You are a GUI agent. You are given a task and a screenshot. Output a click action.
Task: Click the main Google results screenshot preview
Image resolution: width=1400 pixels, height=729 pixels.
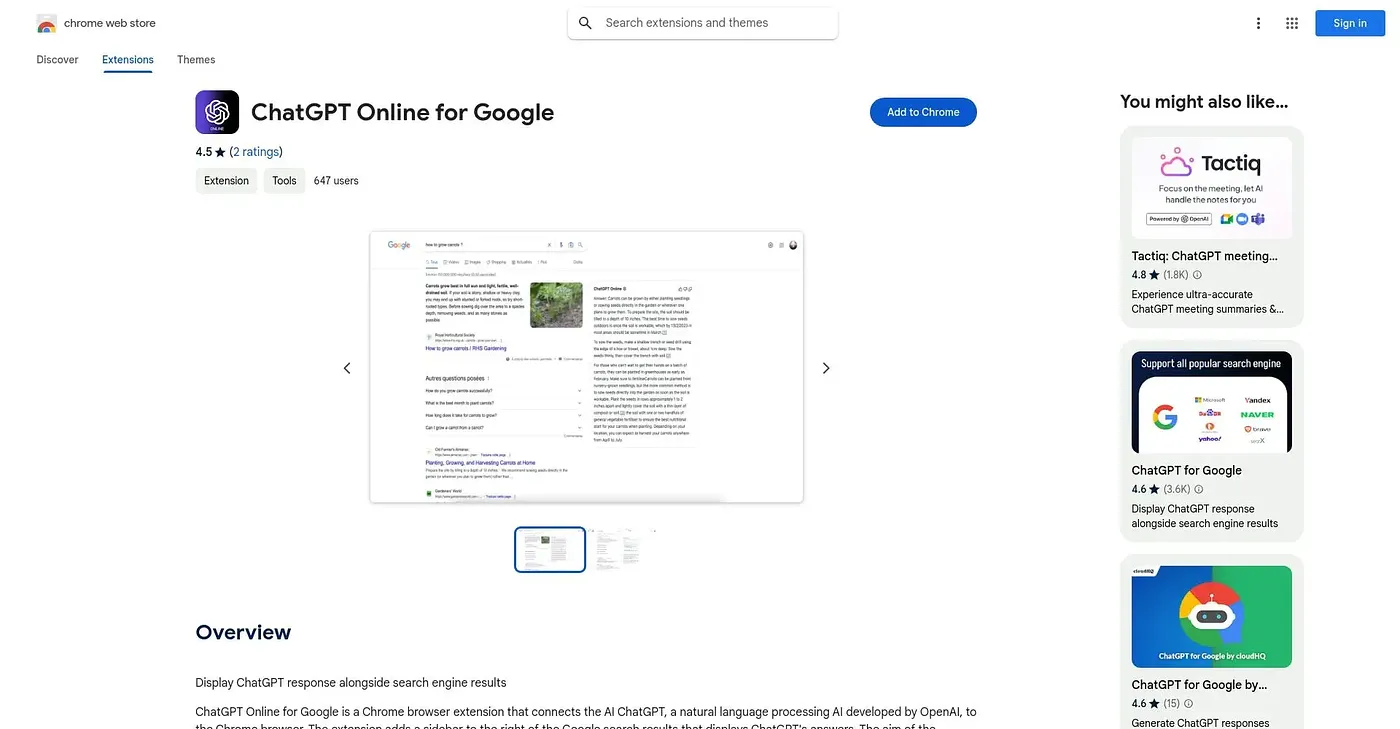[x=586, y=367]
